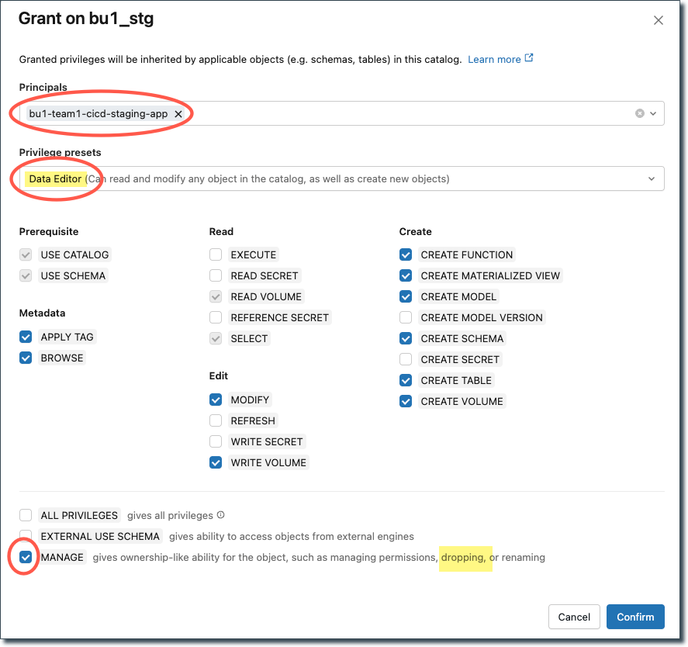The height and width of the screenshot is (647, 688).
Task: Click the info icon beside ALL PRIVILEGES
Action: click(x=221, y=516)
